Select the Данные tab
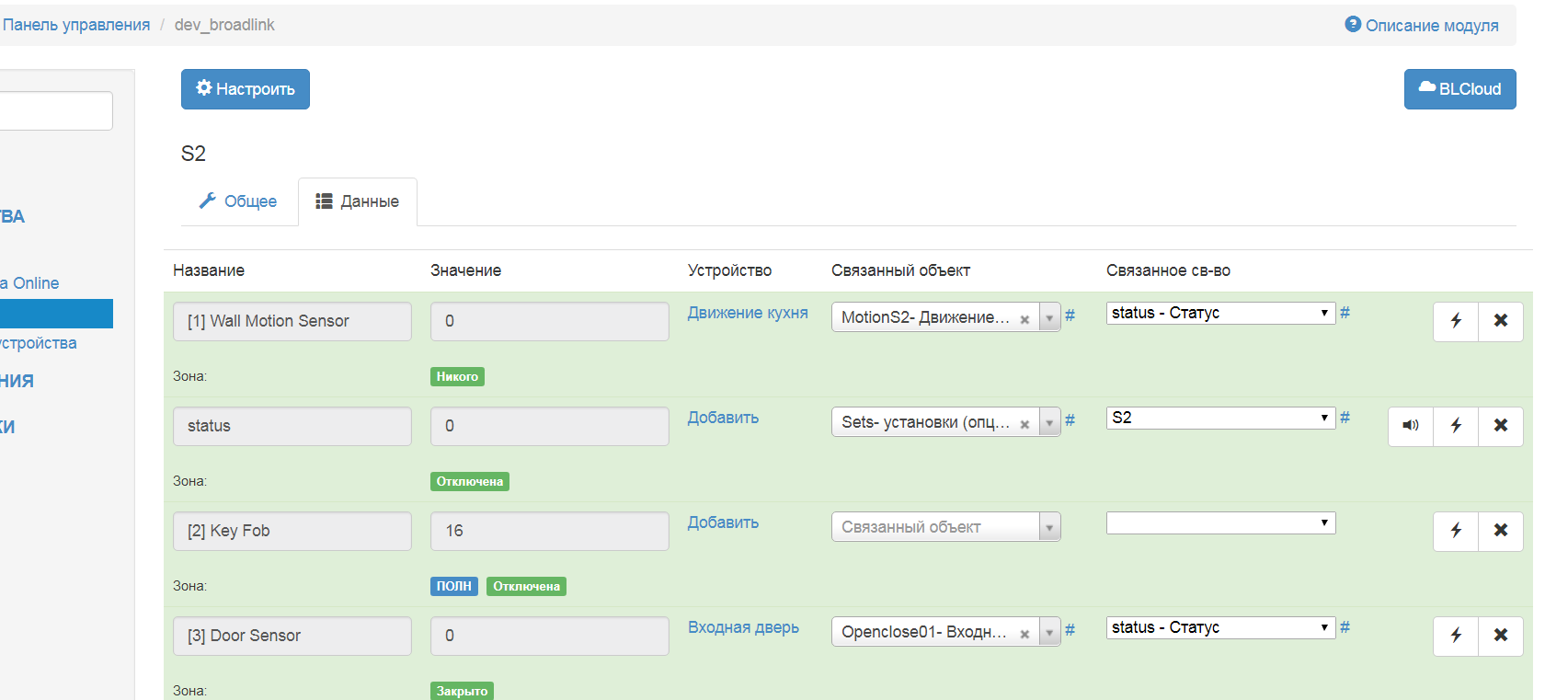This screenshot has width=1568, height=700. coord(358,201)
